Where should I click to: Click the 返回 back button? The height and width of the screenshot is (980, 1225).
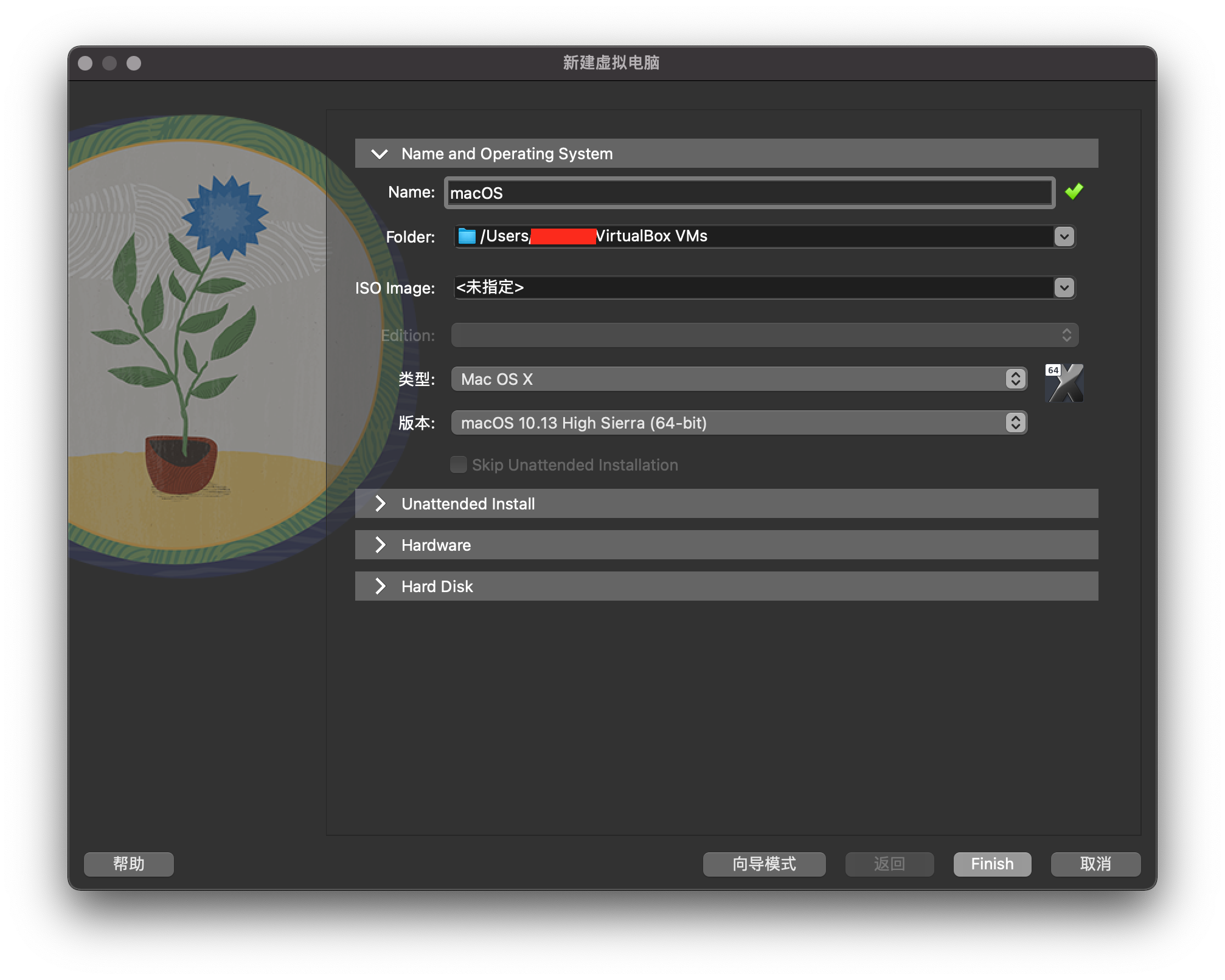point(889,864)
